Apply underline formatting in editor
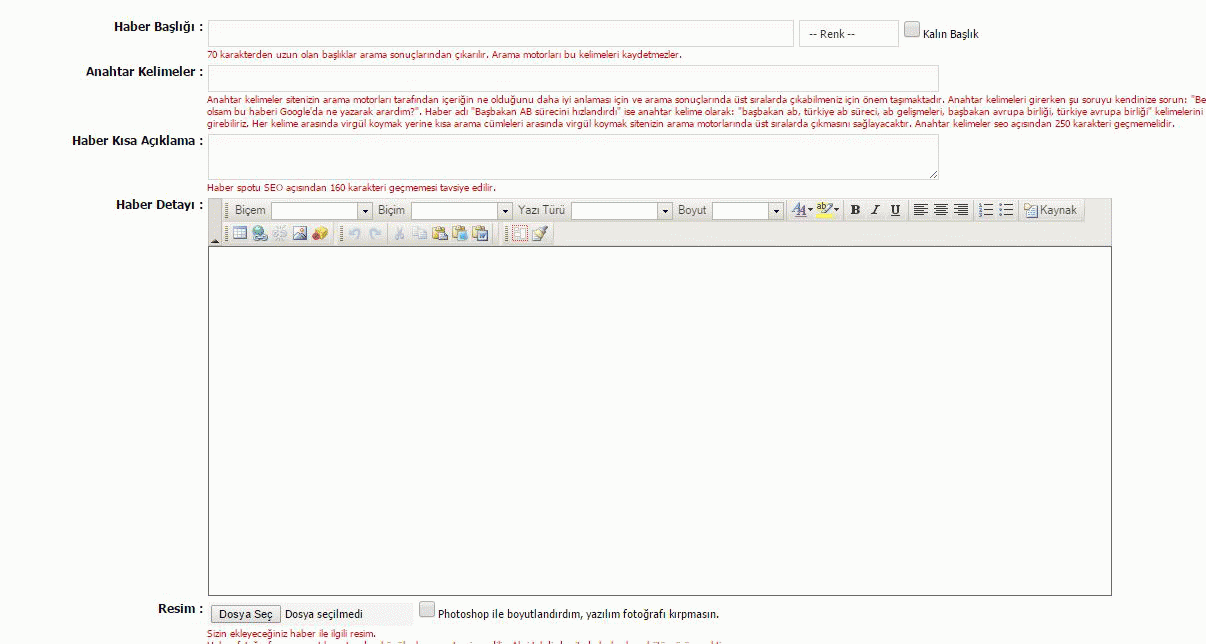 [x=895, y=210]
